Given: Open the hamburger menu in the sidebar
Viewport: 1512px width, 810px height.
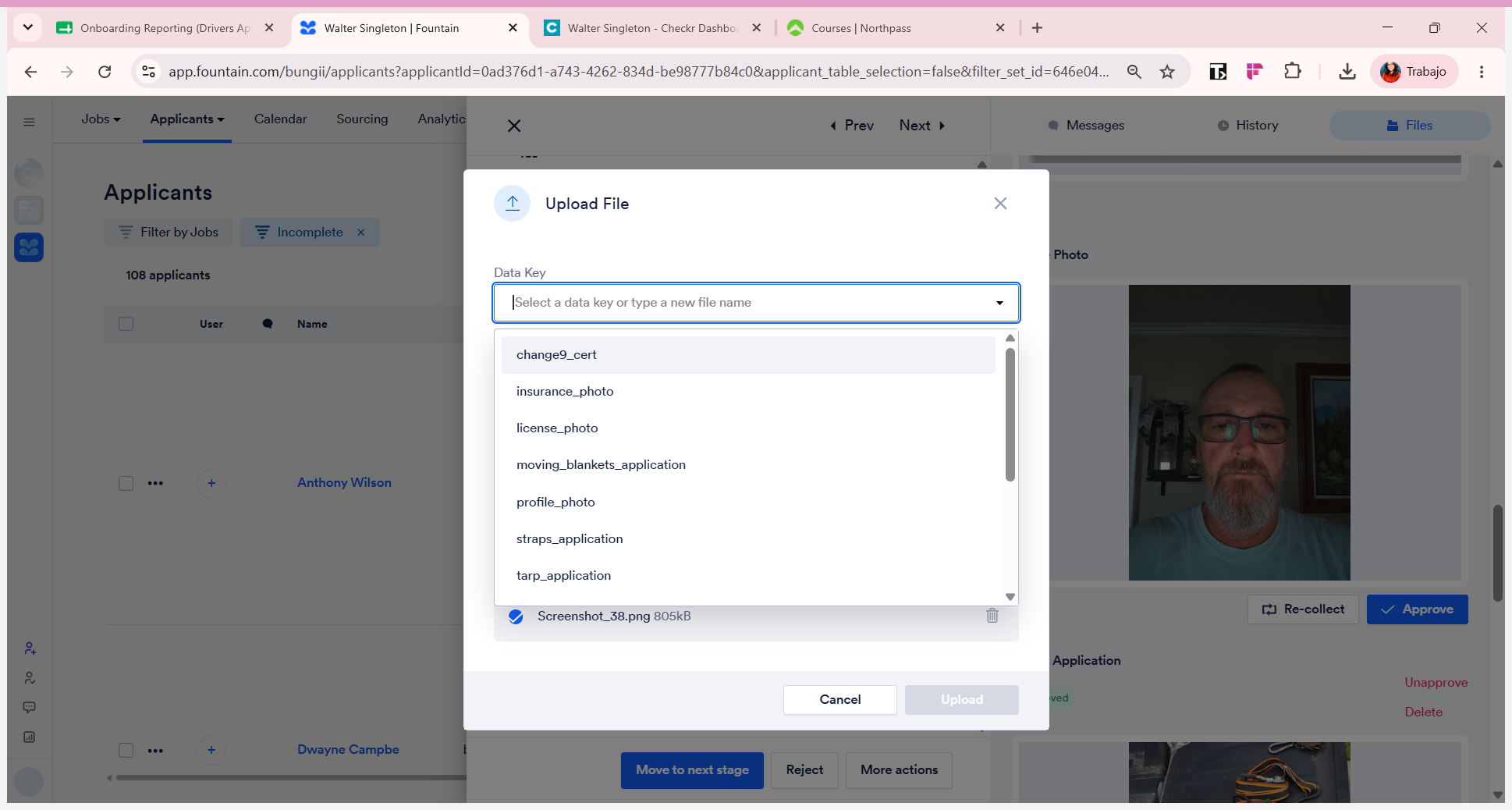Looking at the screenshot, I should [30, 122].
